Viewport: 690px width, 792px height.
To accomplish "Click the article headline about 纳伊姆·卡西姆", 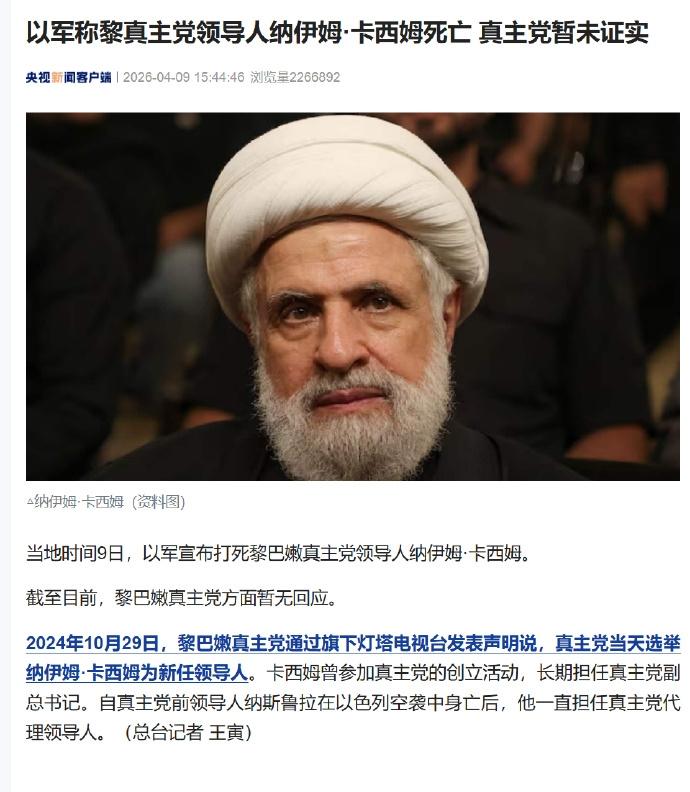I will click(x=337, y=33).
